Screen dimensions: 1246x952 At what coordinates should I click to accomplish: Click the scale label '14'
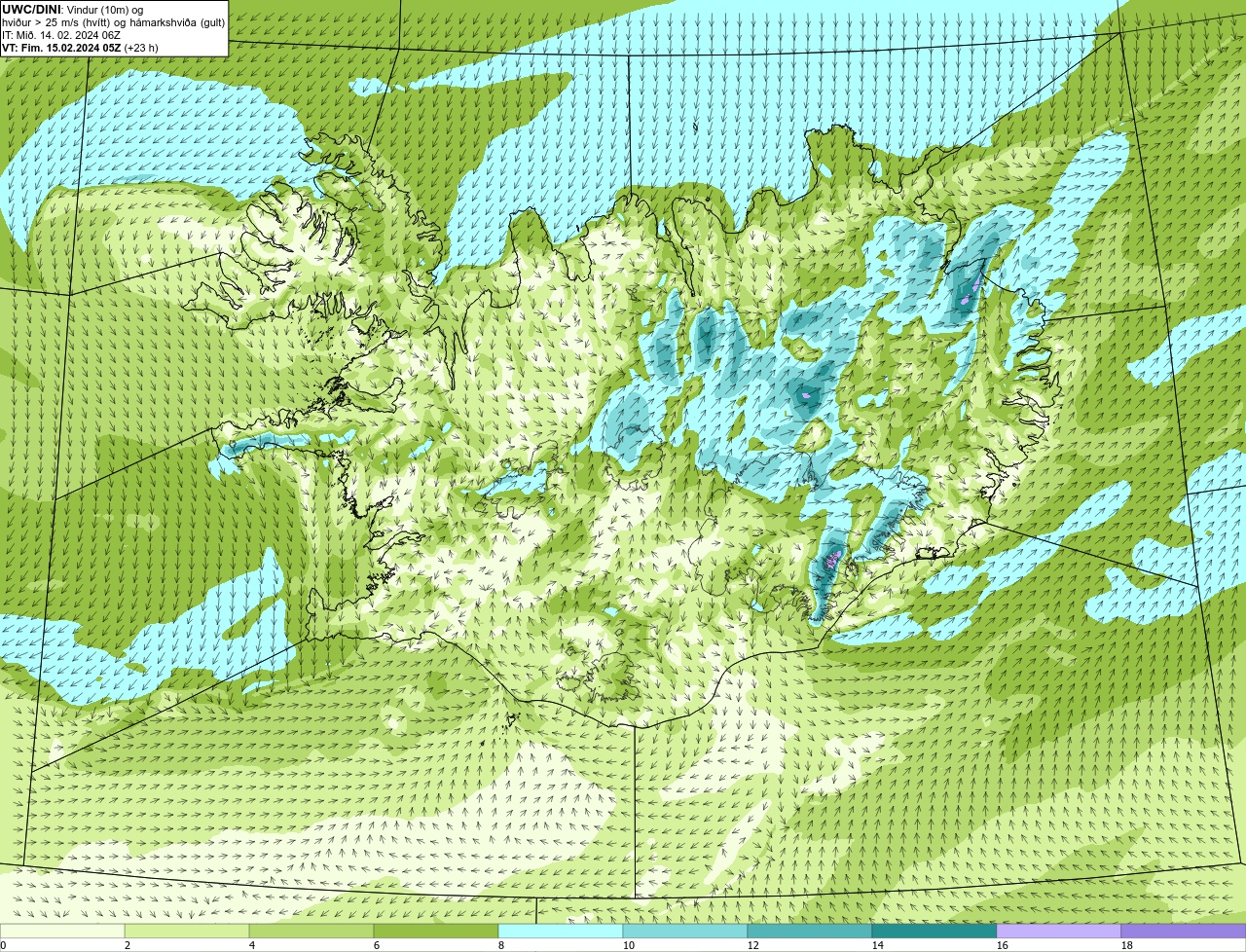pos(878,945)
